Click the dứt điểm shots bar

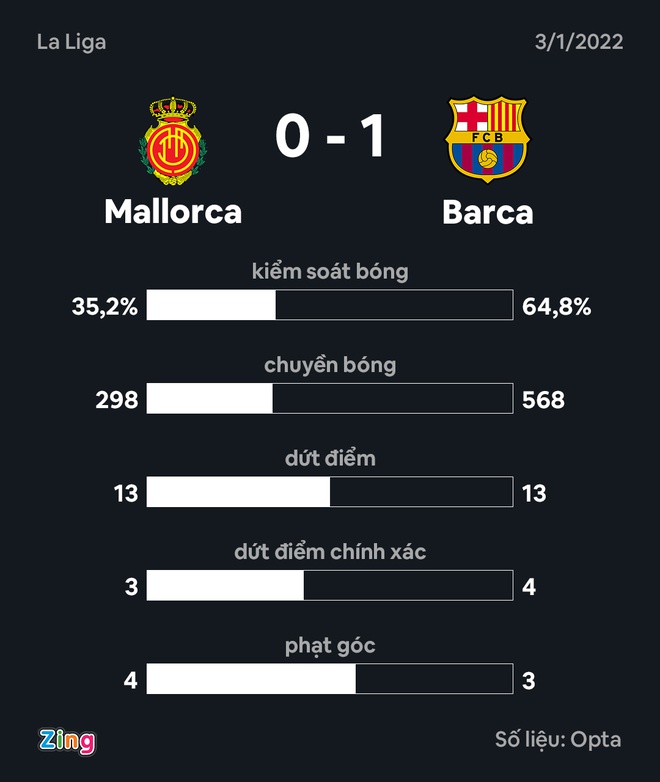coord(330,492)
